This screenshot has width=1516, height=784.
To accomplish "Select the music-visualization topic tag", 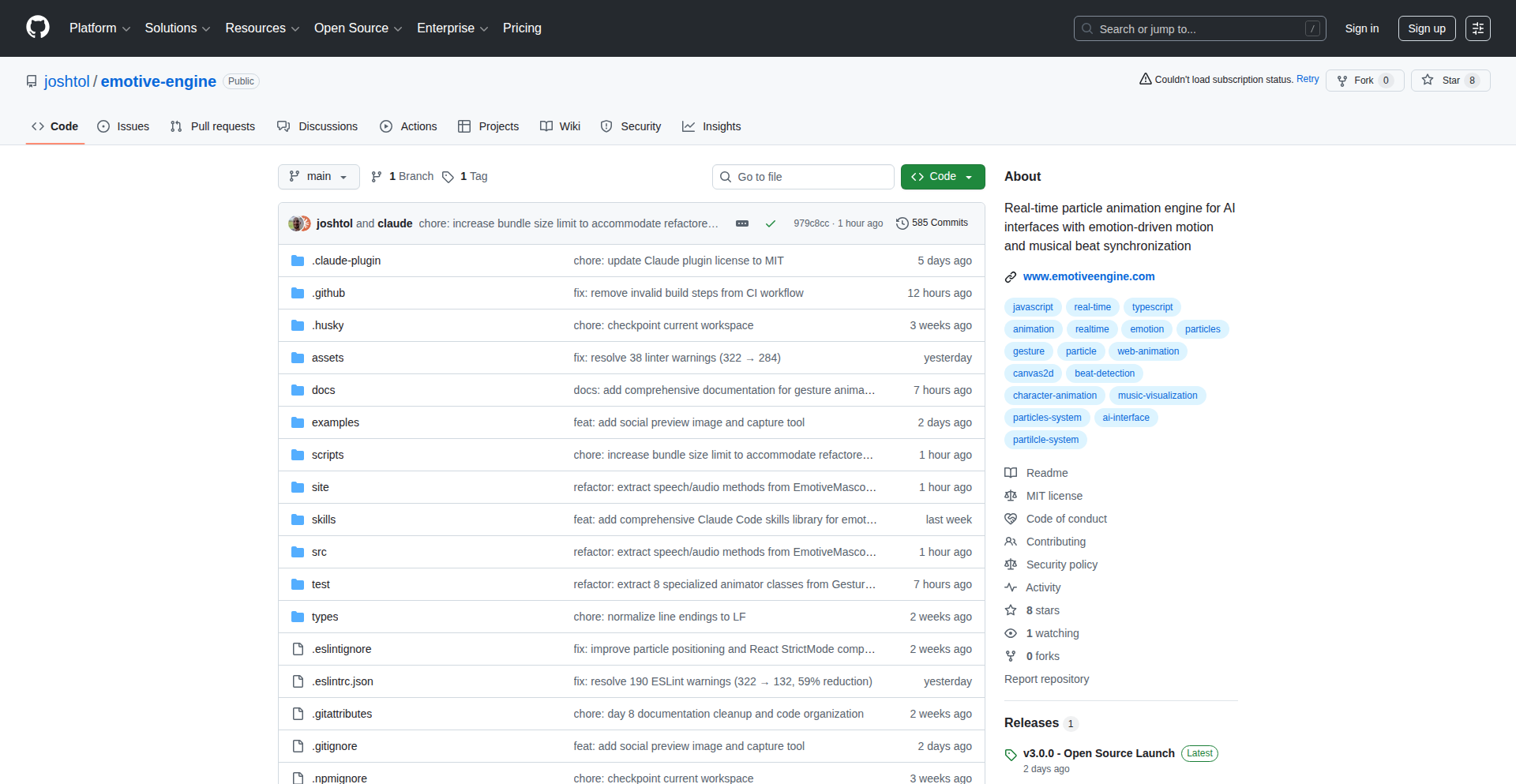I will pos(1158,396).
